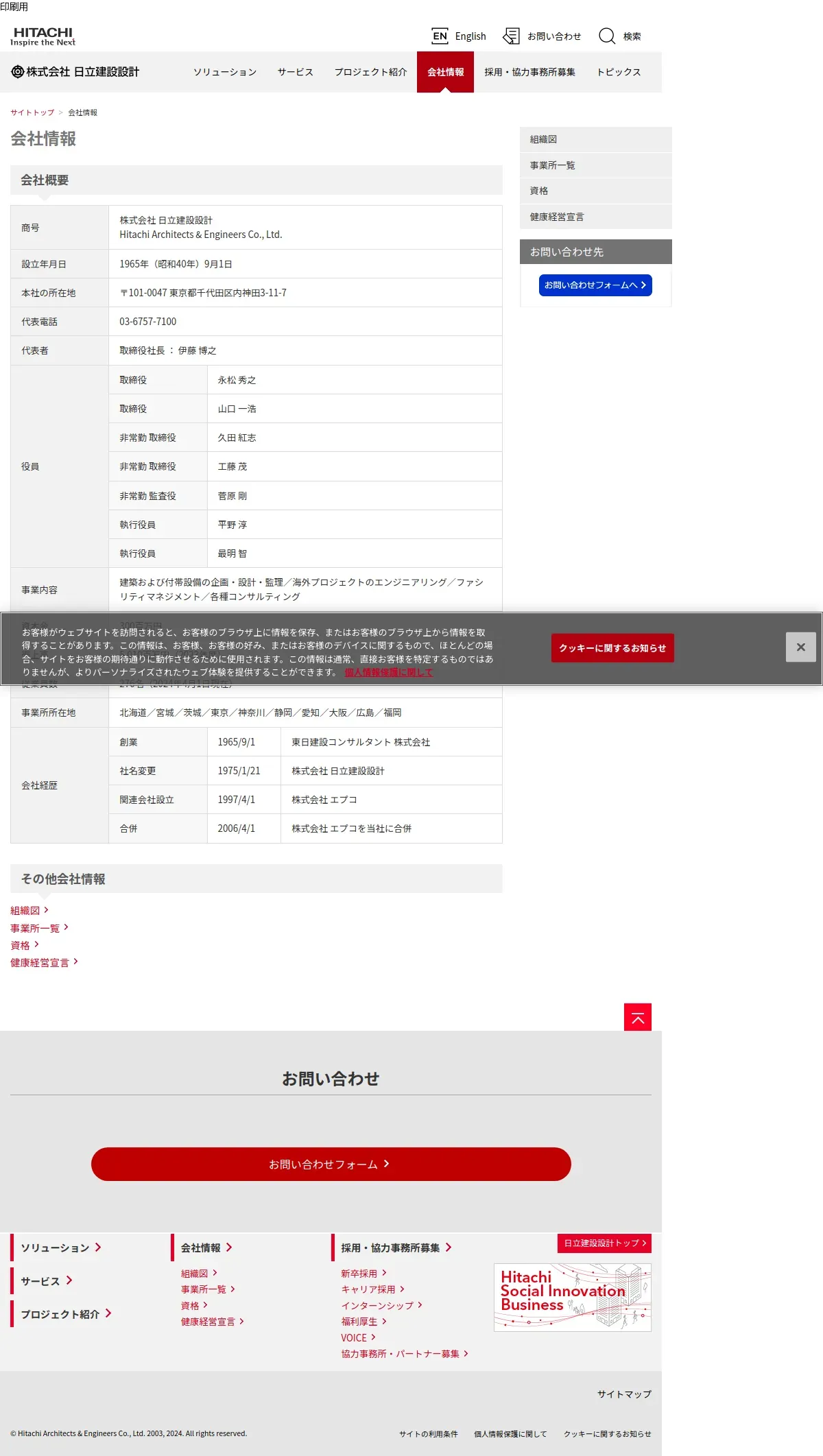Open the サービス menu
823x1456 pixels.
pyautogui.click(x=296, y=72)
